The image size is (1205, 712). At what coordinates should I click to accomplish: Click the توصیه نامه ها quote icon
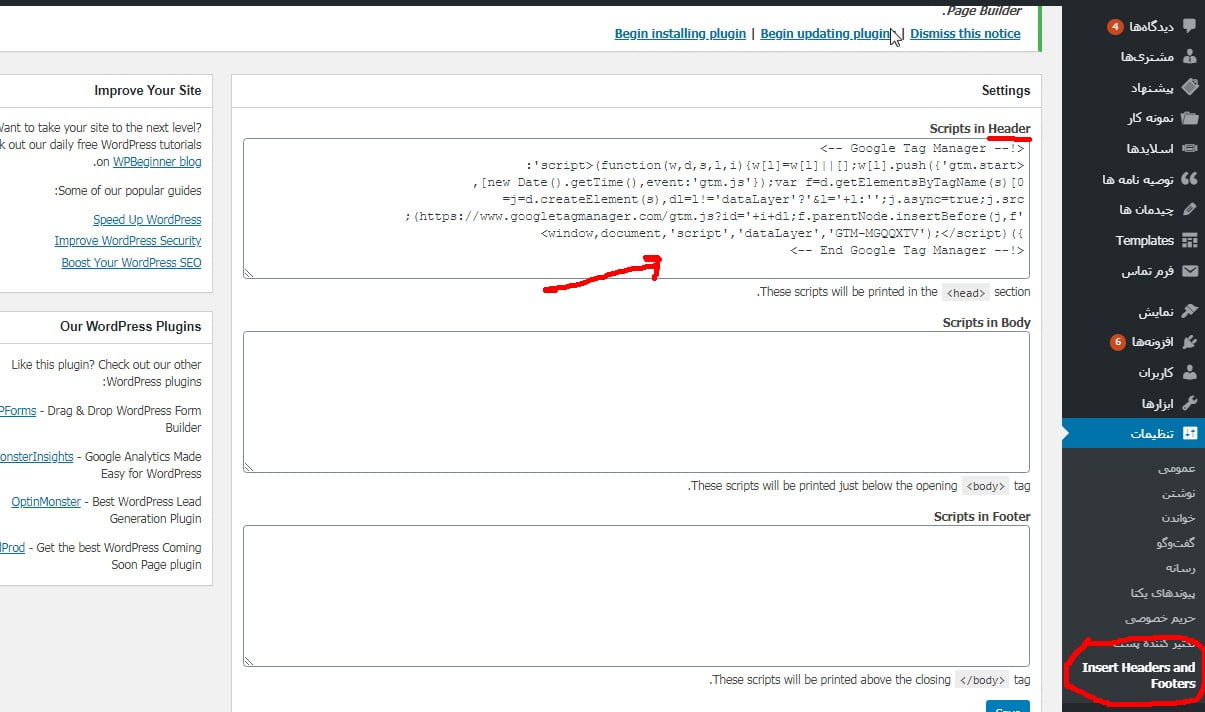click(1189, 179)
